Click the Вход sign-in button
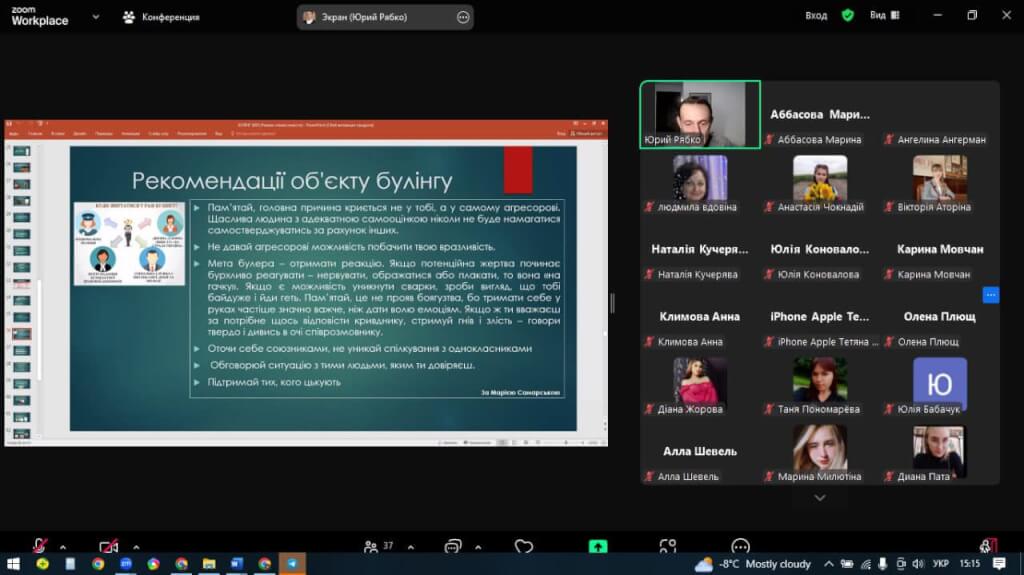This screenshot has height=575, width=1024. click(x=816, y=16)
